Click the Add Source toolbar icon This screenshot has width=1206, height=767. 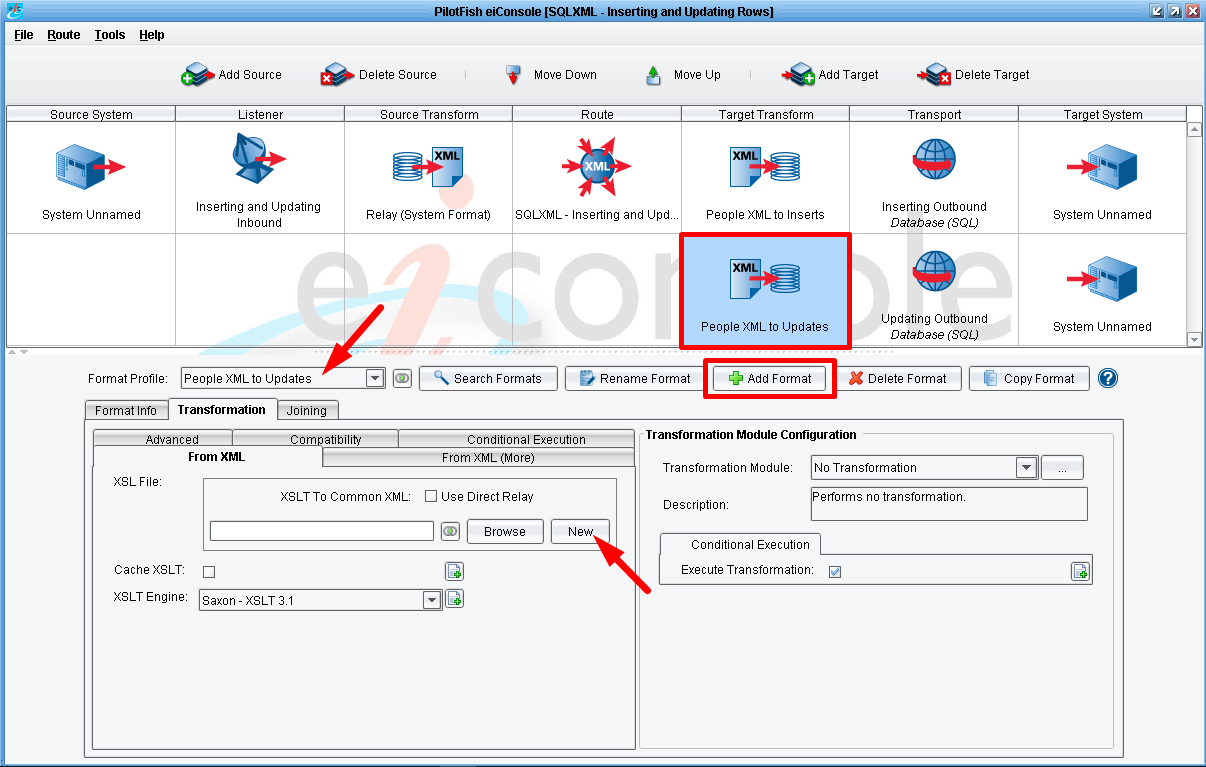197,75
